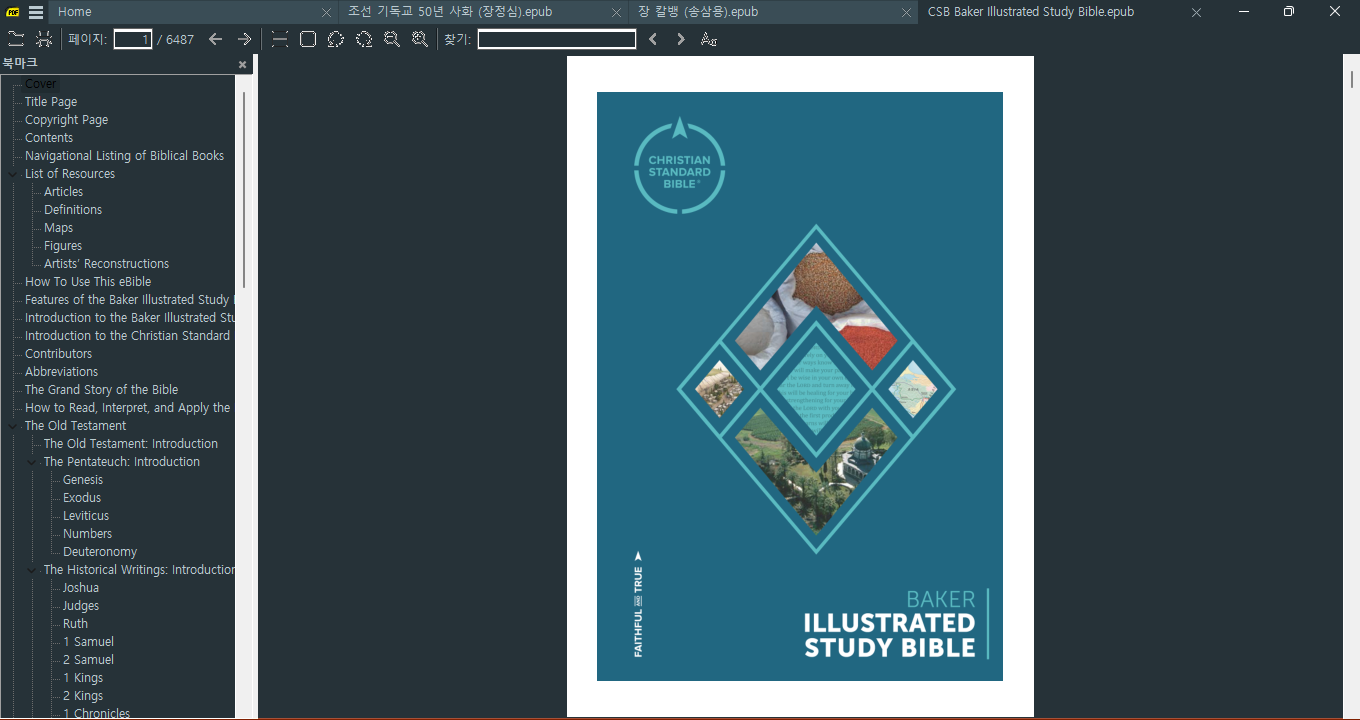Click the page number input field
The image size is (1360, 720).
133,39
